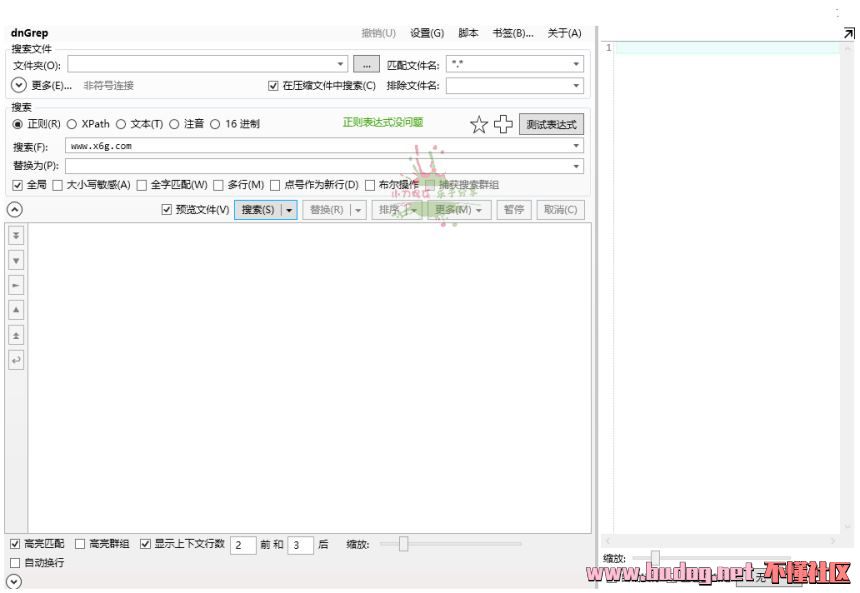
Task: Click the double-up arrow in results sidebar
Action: [16, 335]
